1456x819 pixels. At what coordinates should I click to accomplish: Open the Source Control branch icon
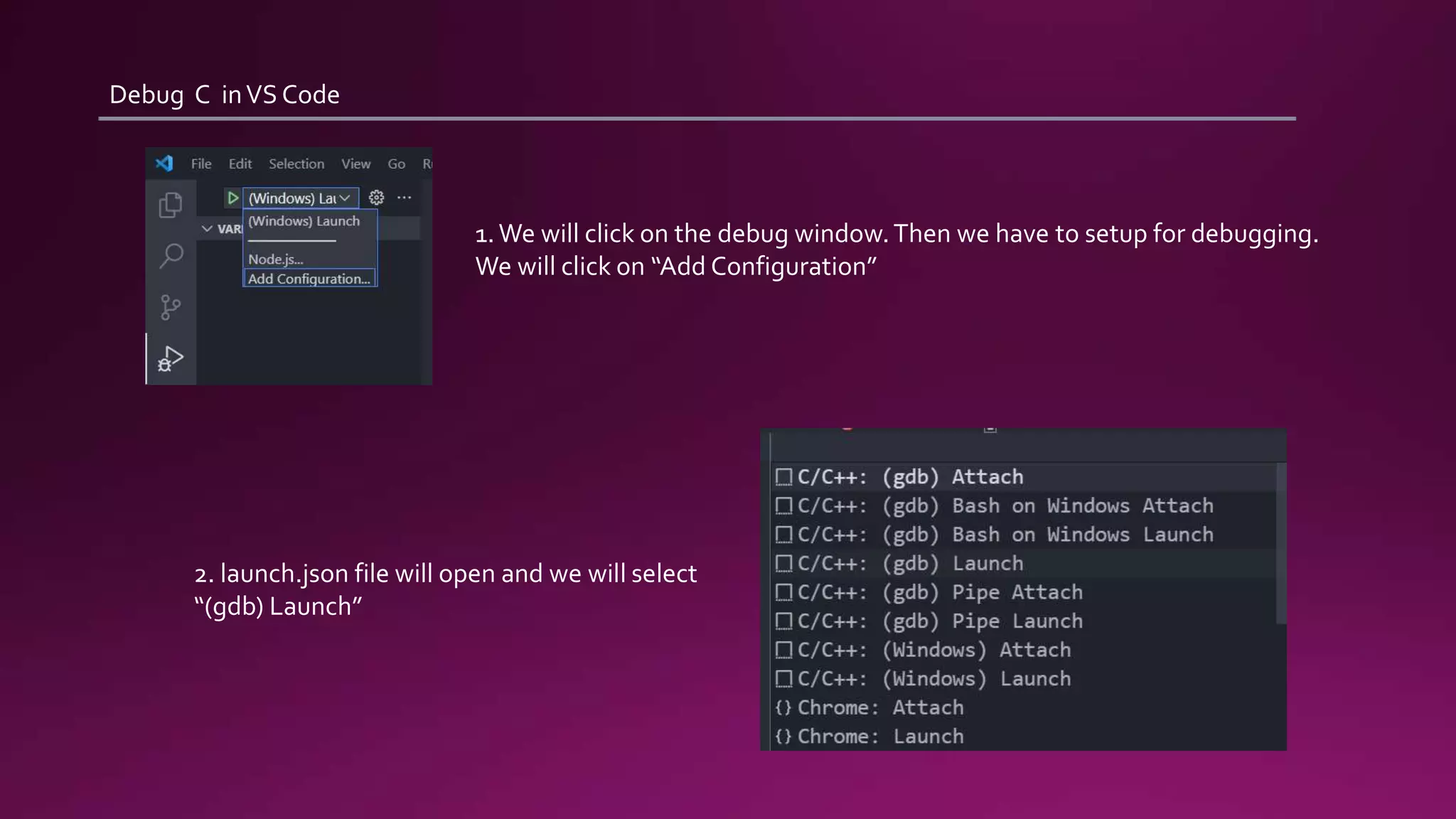tap(171, 307)
